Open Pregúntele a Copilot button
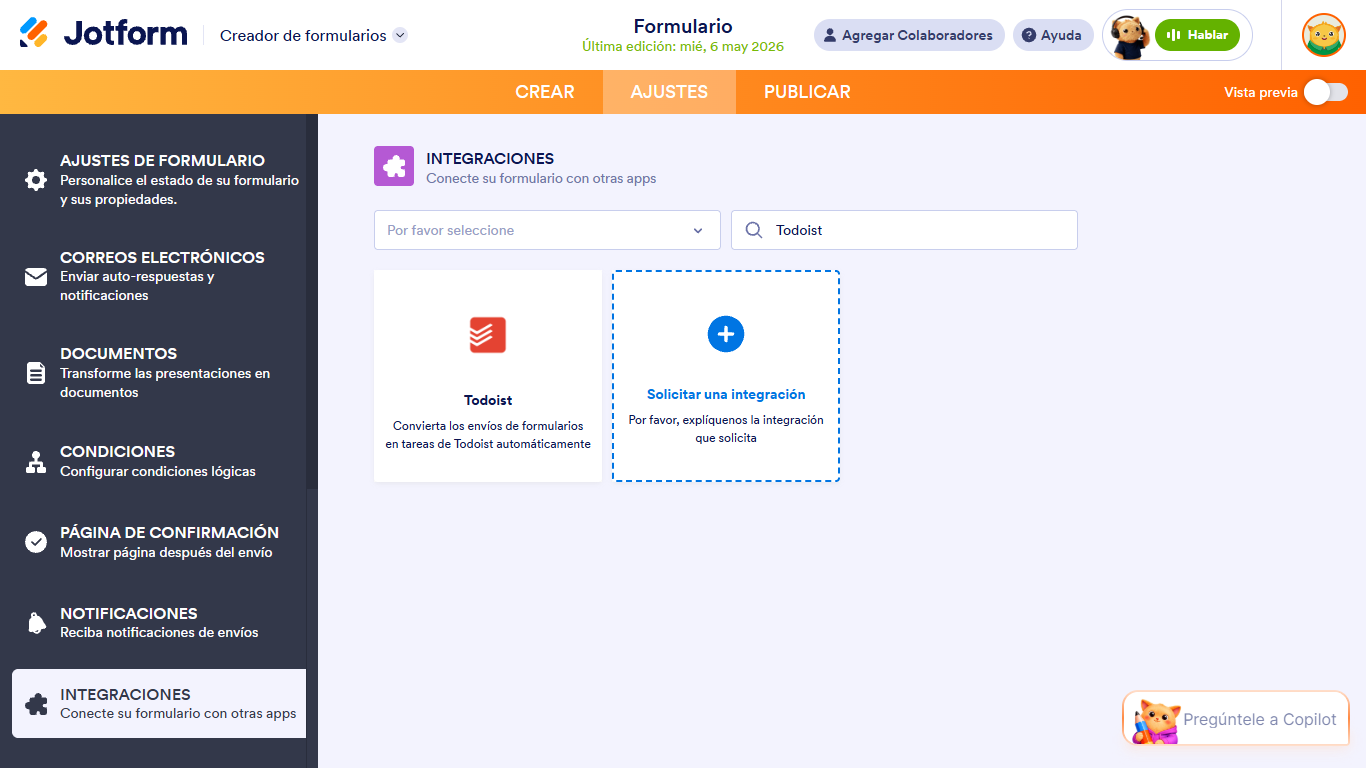This screenshot has width=1366, height=768. (x=1236, y=719)
